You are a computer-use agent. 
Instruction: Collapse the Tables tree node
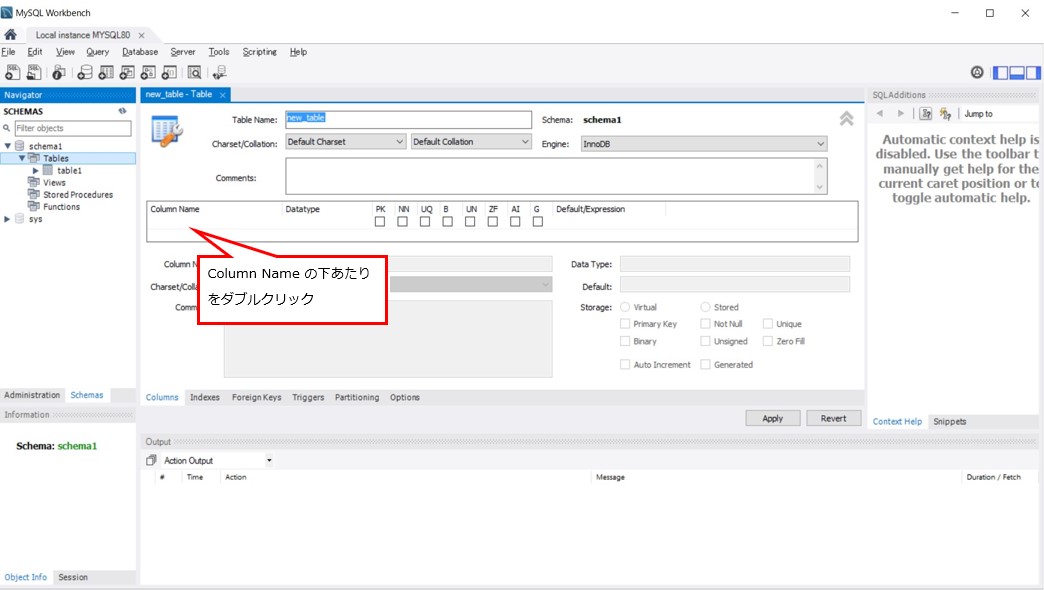[22, 158]
